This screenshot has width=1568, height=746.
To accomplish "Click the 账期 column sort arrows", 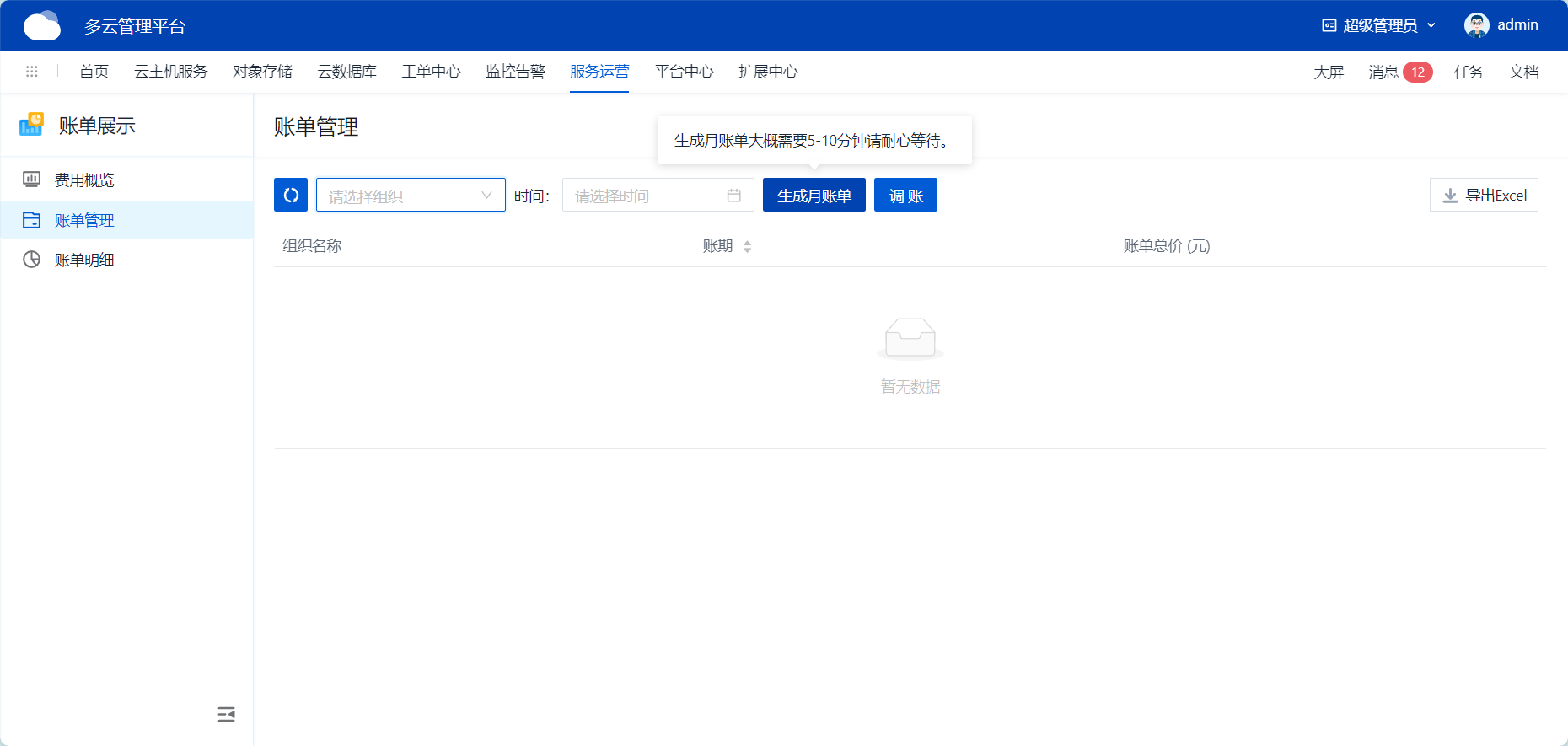I will [x=747, y=246].
